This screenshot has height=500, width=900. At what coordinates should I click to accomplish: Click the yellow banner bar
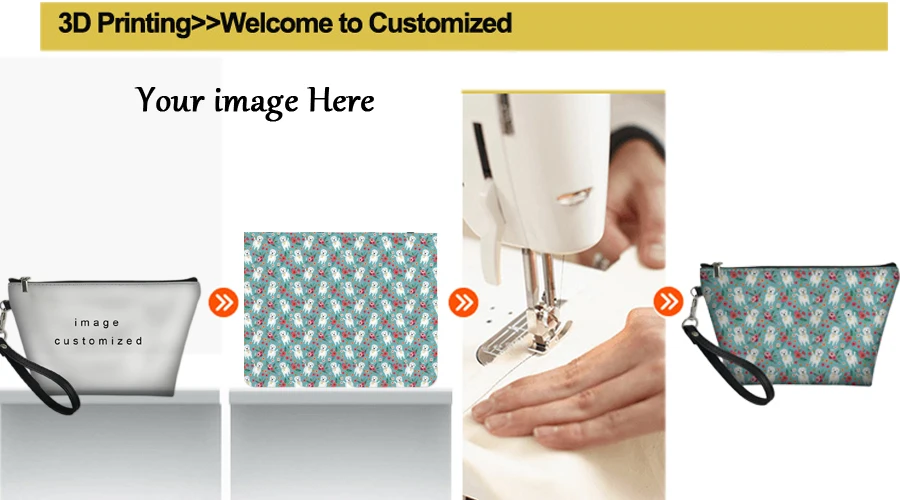[x=464, y=26]
